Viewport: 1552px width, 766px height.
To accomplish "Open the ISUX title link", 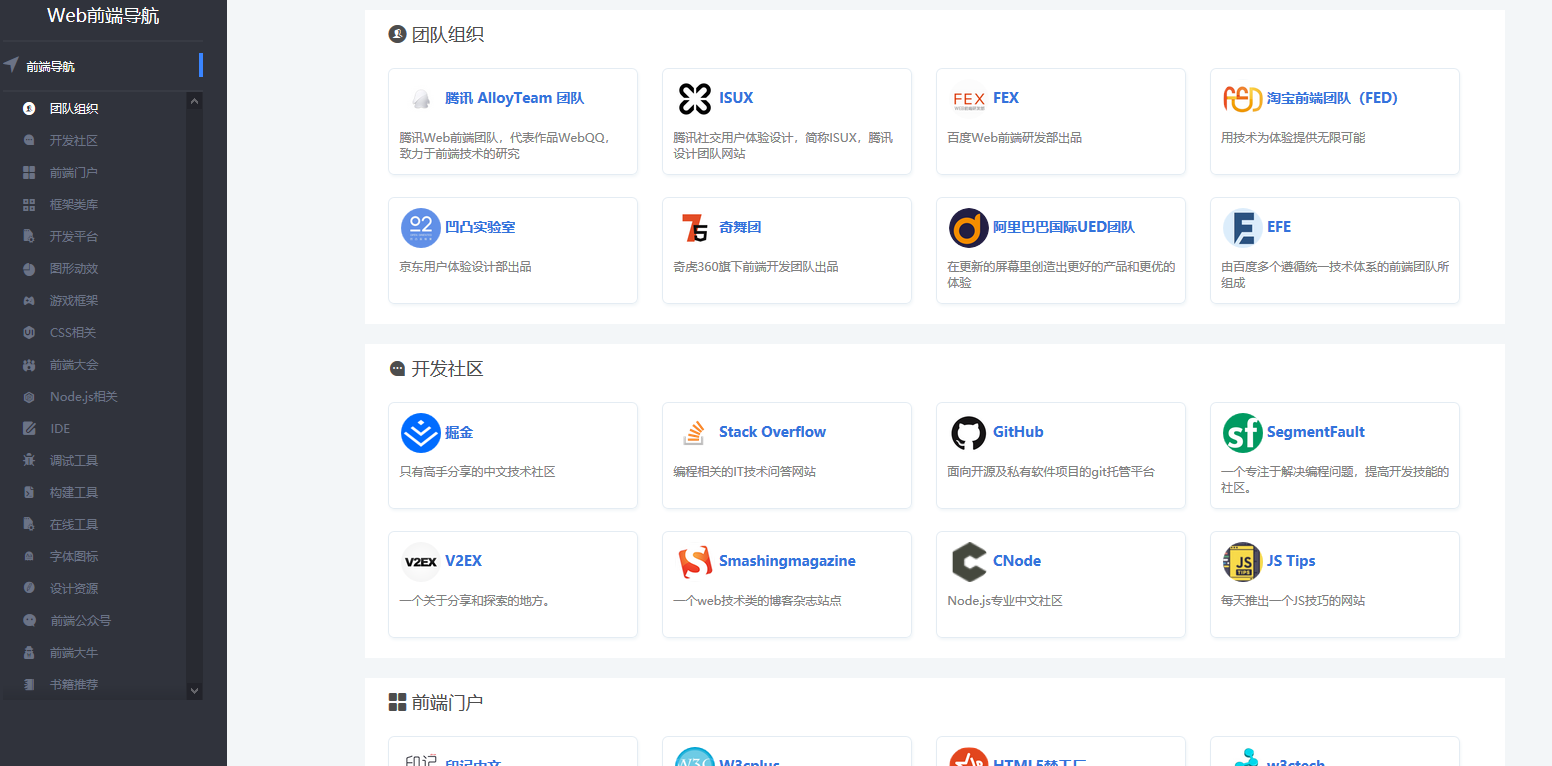I will (x=736, y=98).
